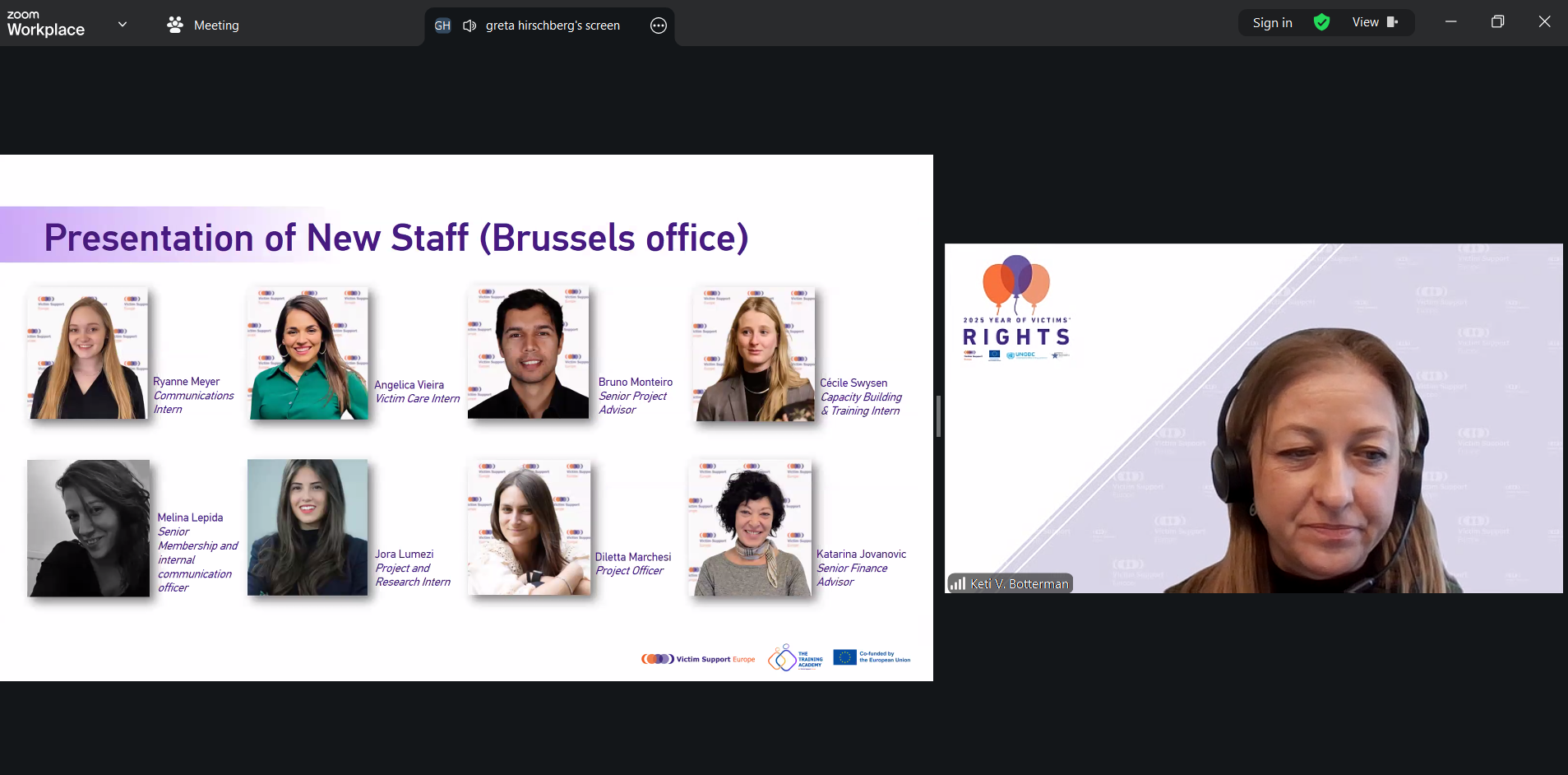This screenshot has height=775, width=1568.
Task: Click the Zoom Workplace logo
Action: tap(46, 24)
